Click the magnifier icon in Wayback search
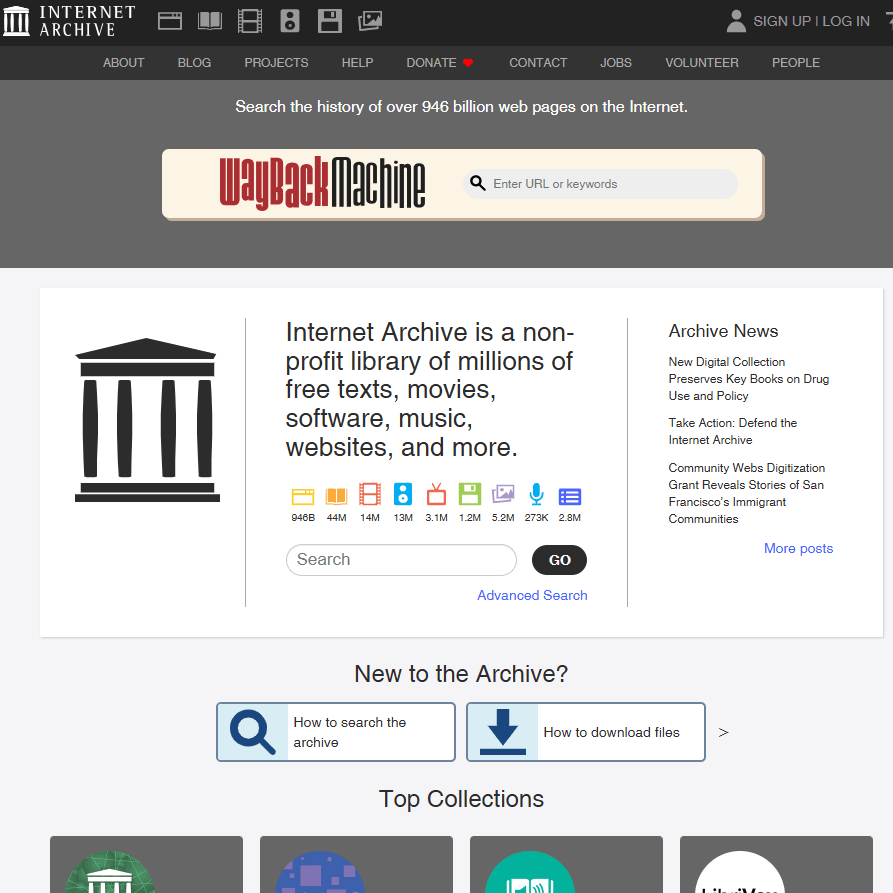This screenshot has width=893, height=893. [478, 183]
